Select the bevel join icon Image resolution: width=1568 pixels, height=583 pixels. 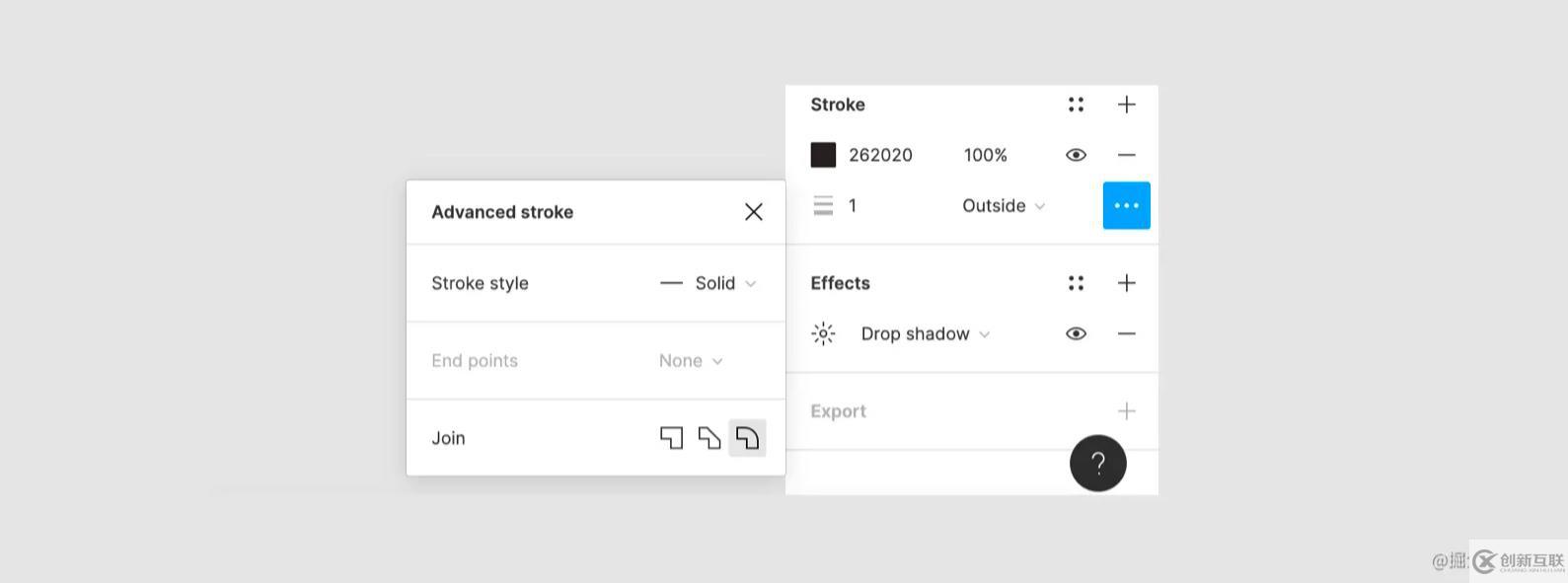point(709,438)
